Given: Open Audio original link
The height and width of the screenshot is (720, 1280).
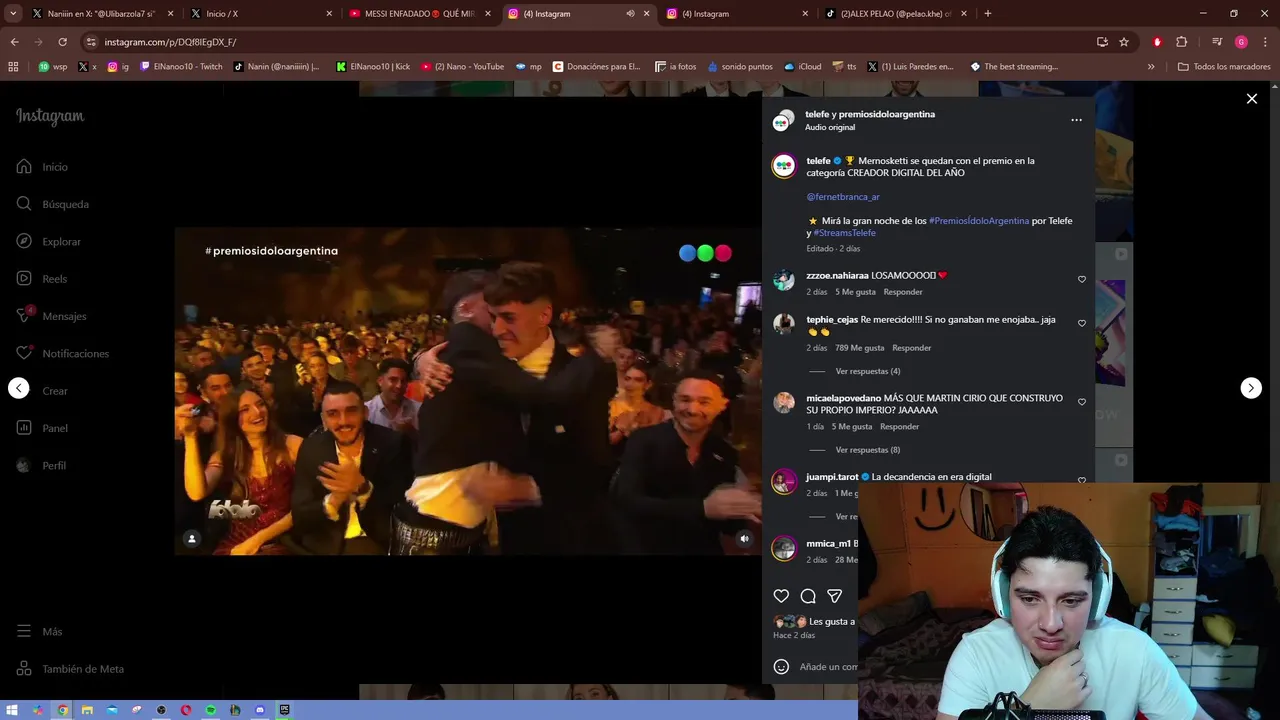Looking at the screenshot, I should coord(830,128).
